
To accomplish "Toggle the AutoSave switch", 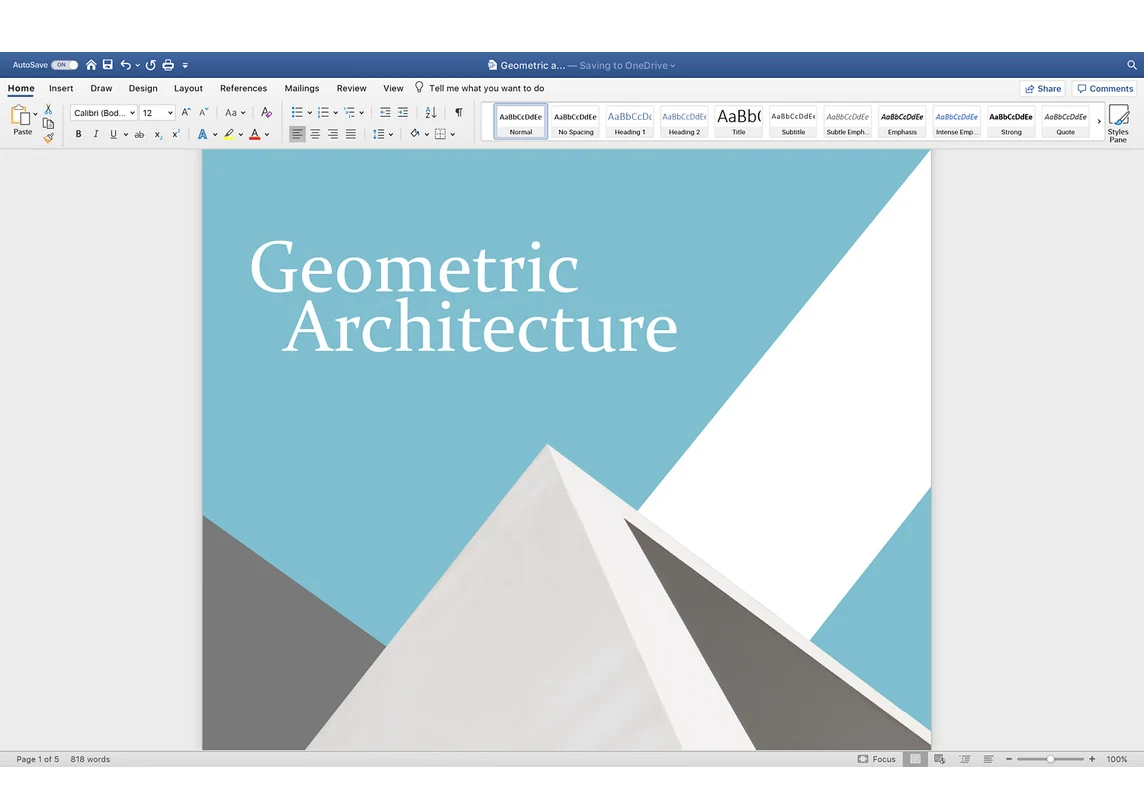I will 64,65.
